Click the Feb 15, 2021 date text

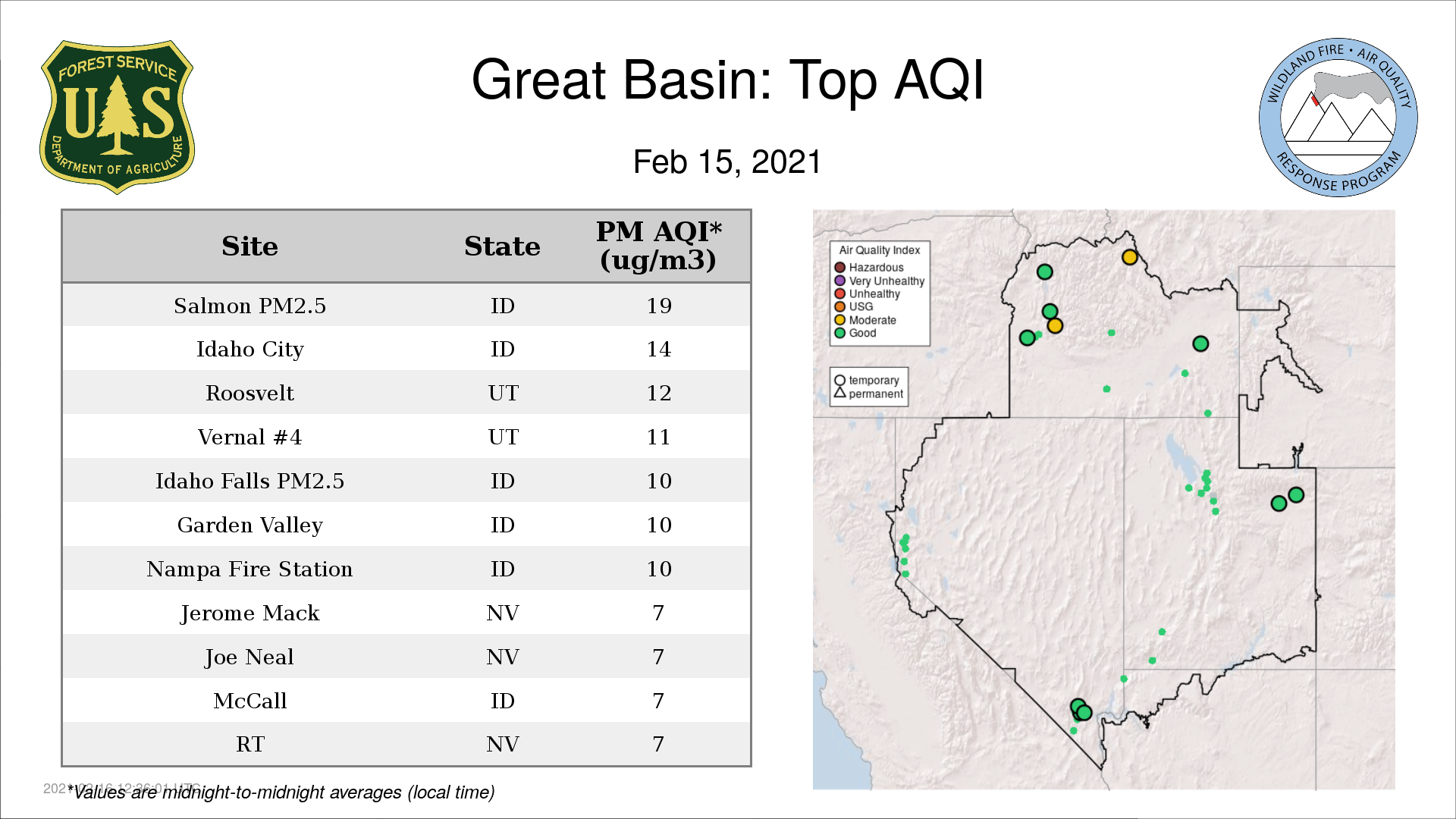coord(727,162)
